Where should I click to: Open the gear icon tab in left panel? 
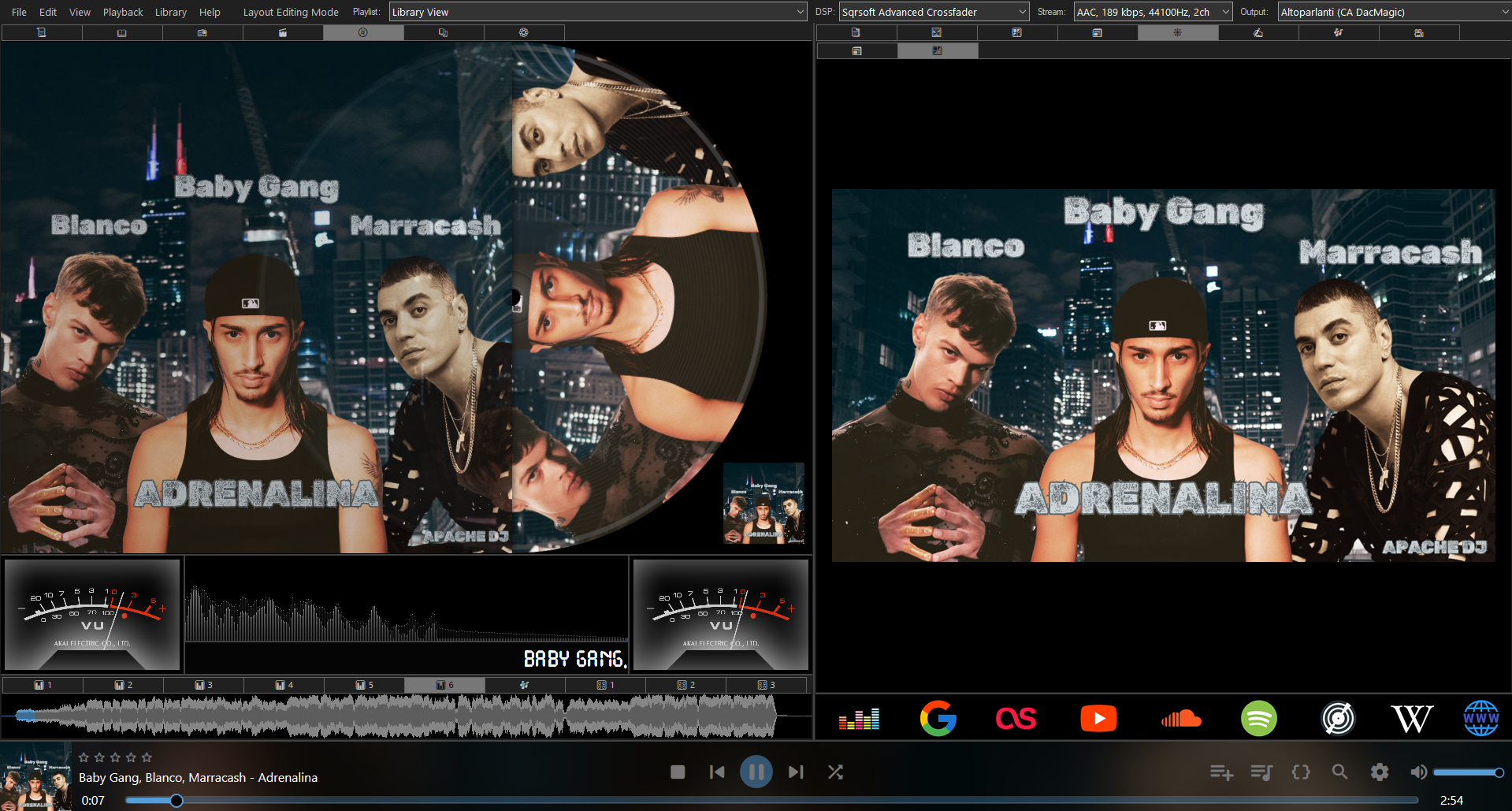pos(524,32)
